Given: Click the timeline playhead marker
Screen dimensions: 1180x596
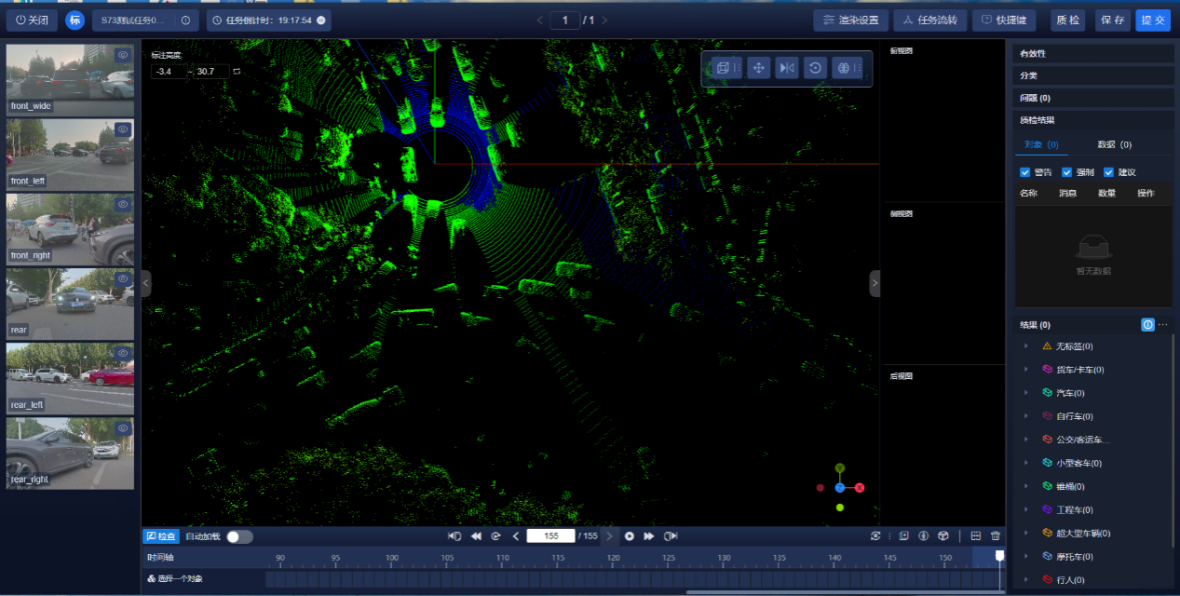Looking at the screenshot, I should 999,555.
